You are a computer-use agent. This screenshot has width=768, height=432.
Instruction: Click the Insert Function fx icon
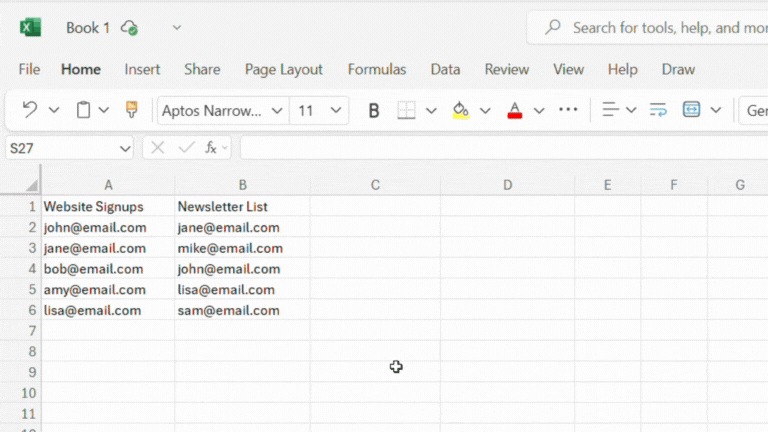tap(211, 147)
